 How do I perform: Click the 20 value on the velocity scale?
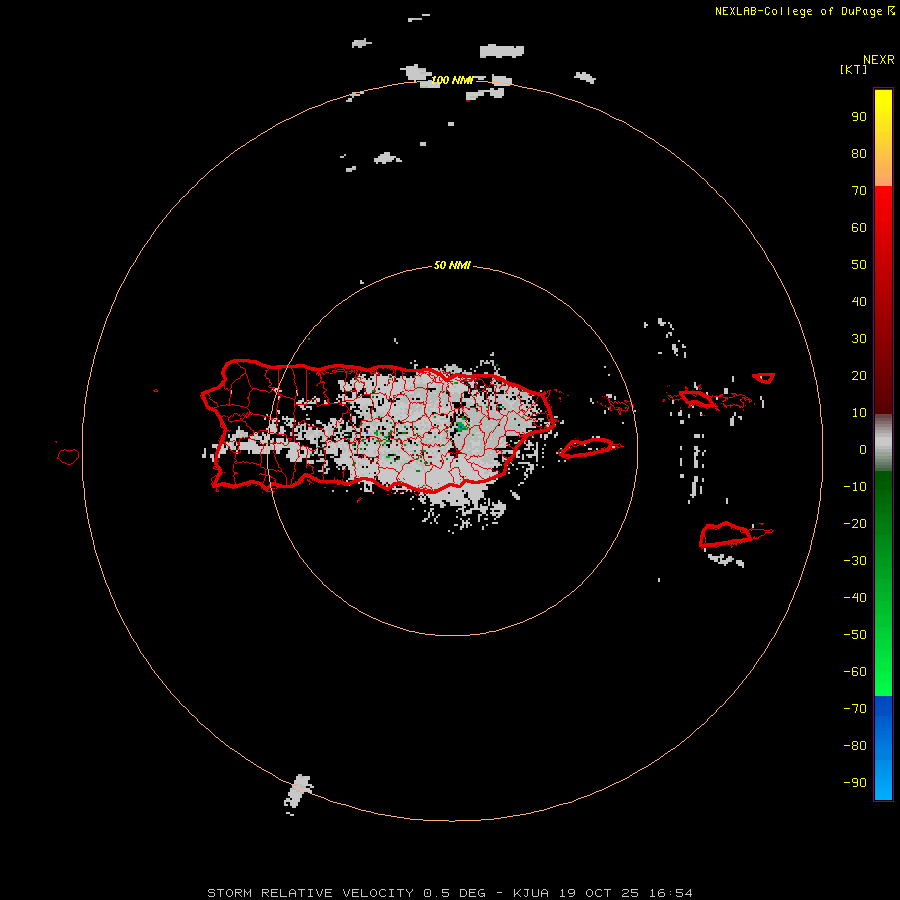(859, 376)
